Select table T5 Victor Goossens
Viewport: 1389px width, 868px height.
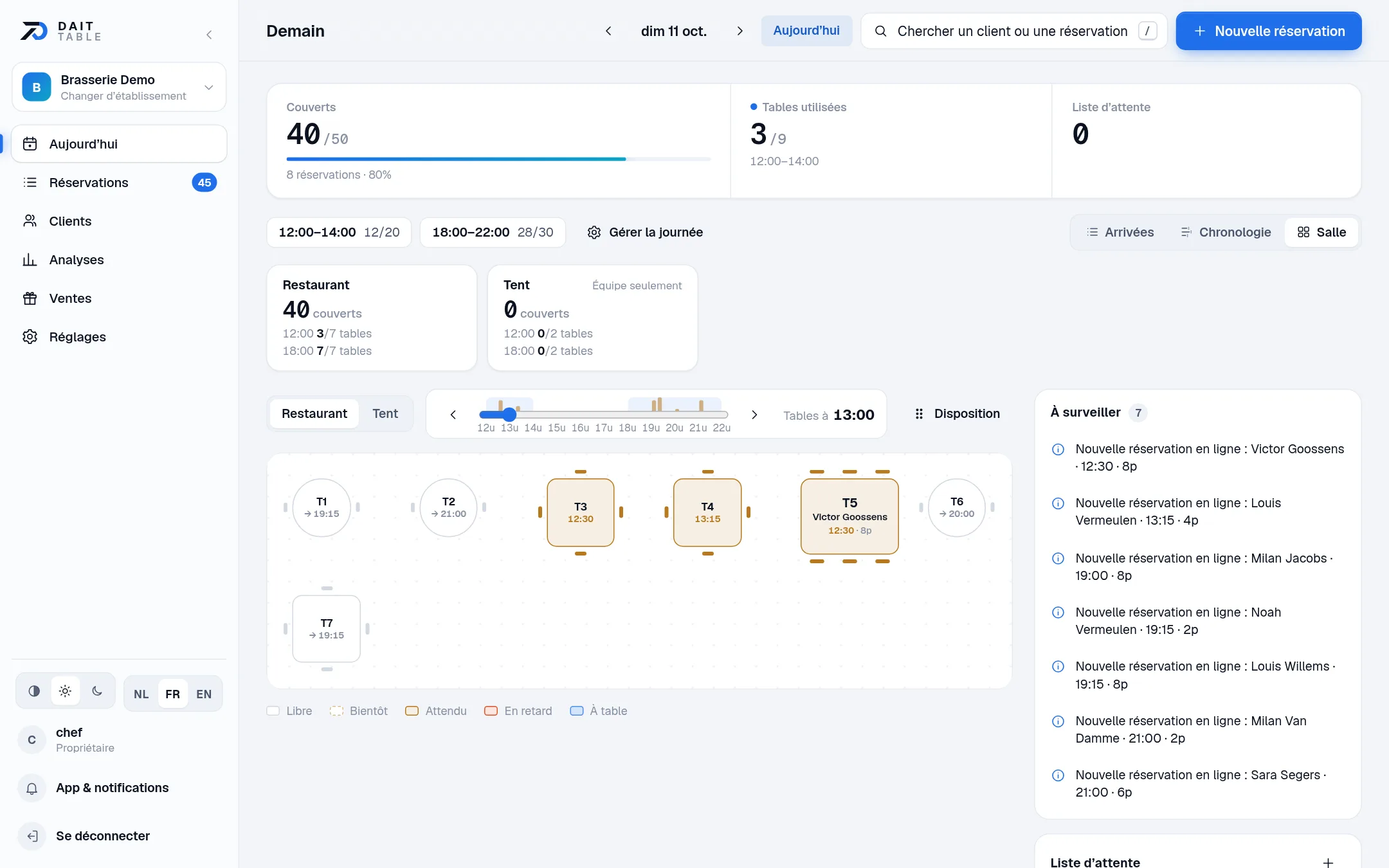(849, 516)
